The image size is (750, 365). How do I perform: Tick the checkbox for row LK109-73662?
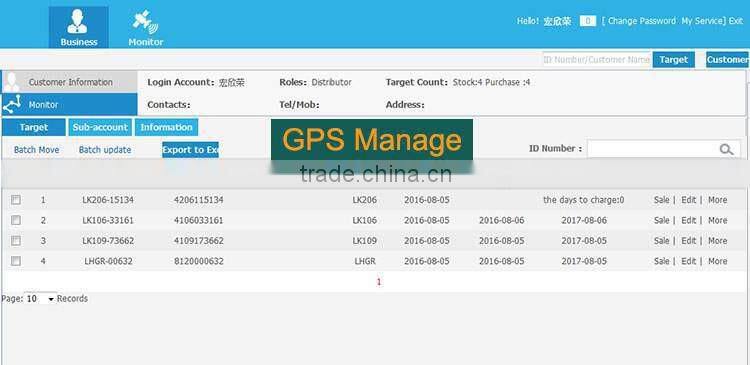pos(16,241)
